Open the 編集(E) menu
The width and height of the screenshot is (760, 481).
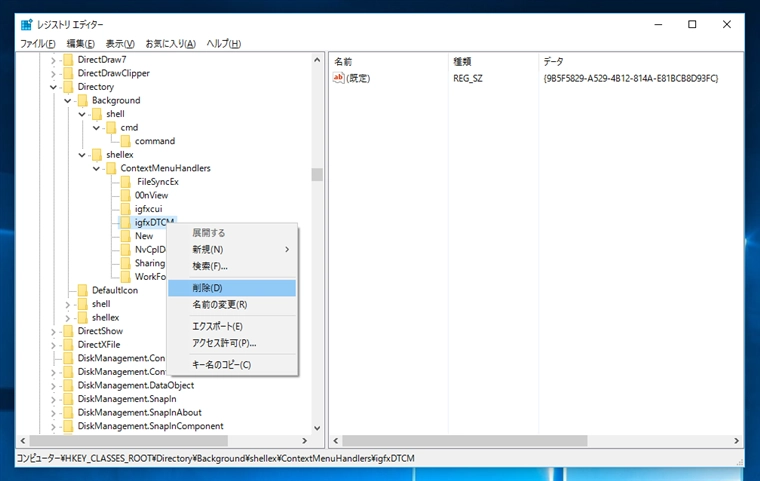pos(80,44)
